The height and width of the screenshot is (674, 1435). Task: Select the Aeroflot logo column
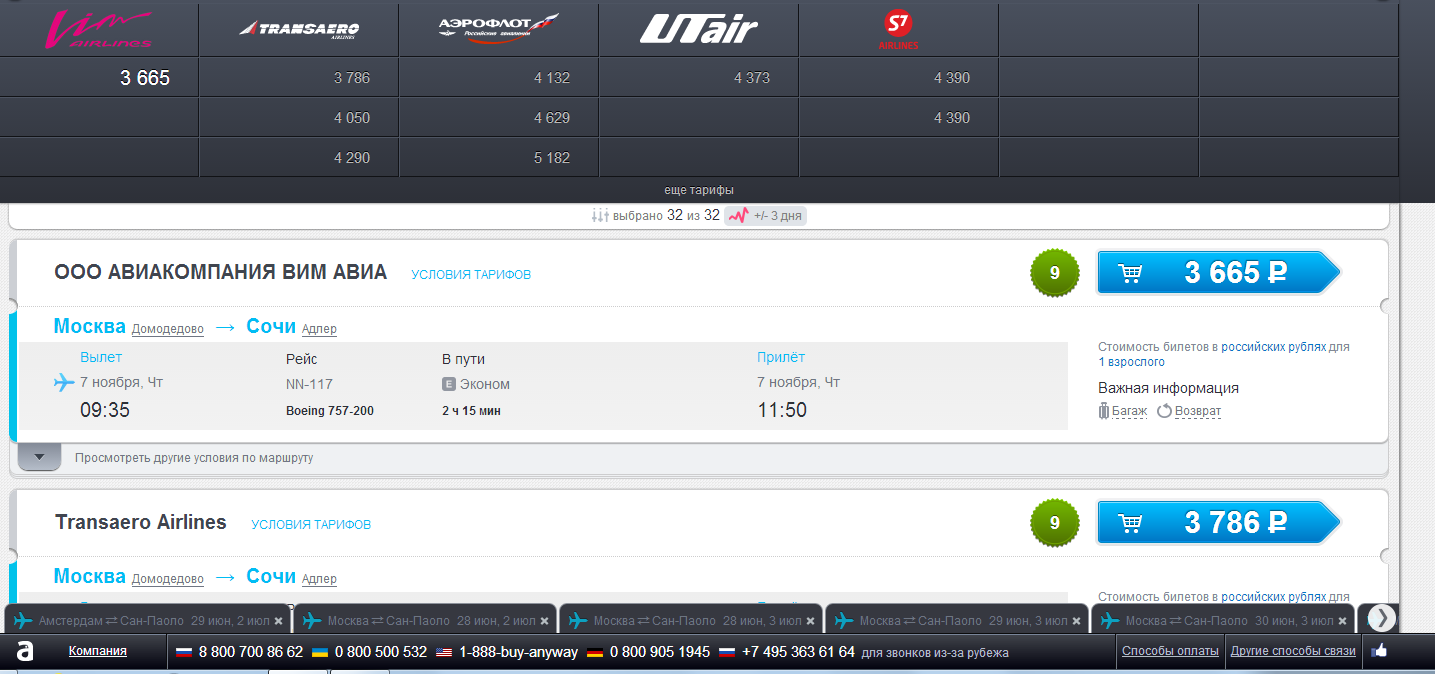tap(499, 27)
